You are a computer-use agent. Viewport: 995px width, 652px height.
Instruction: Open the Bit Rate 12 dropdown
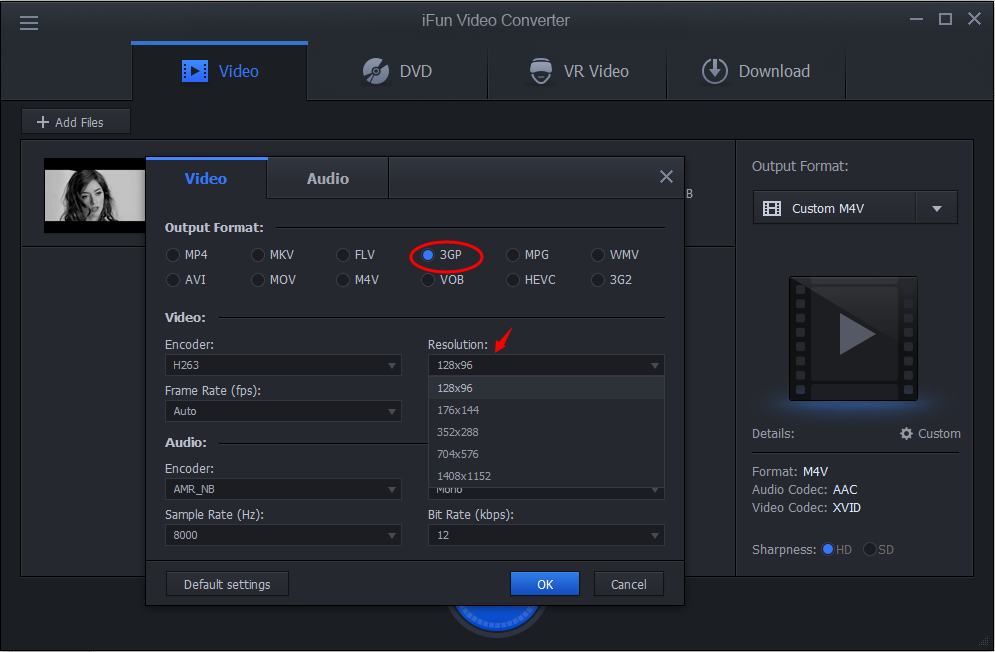546,535
